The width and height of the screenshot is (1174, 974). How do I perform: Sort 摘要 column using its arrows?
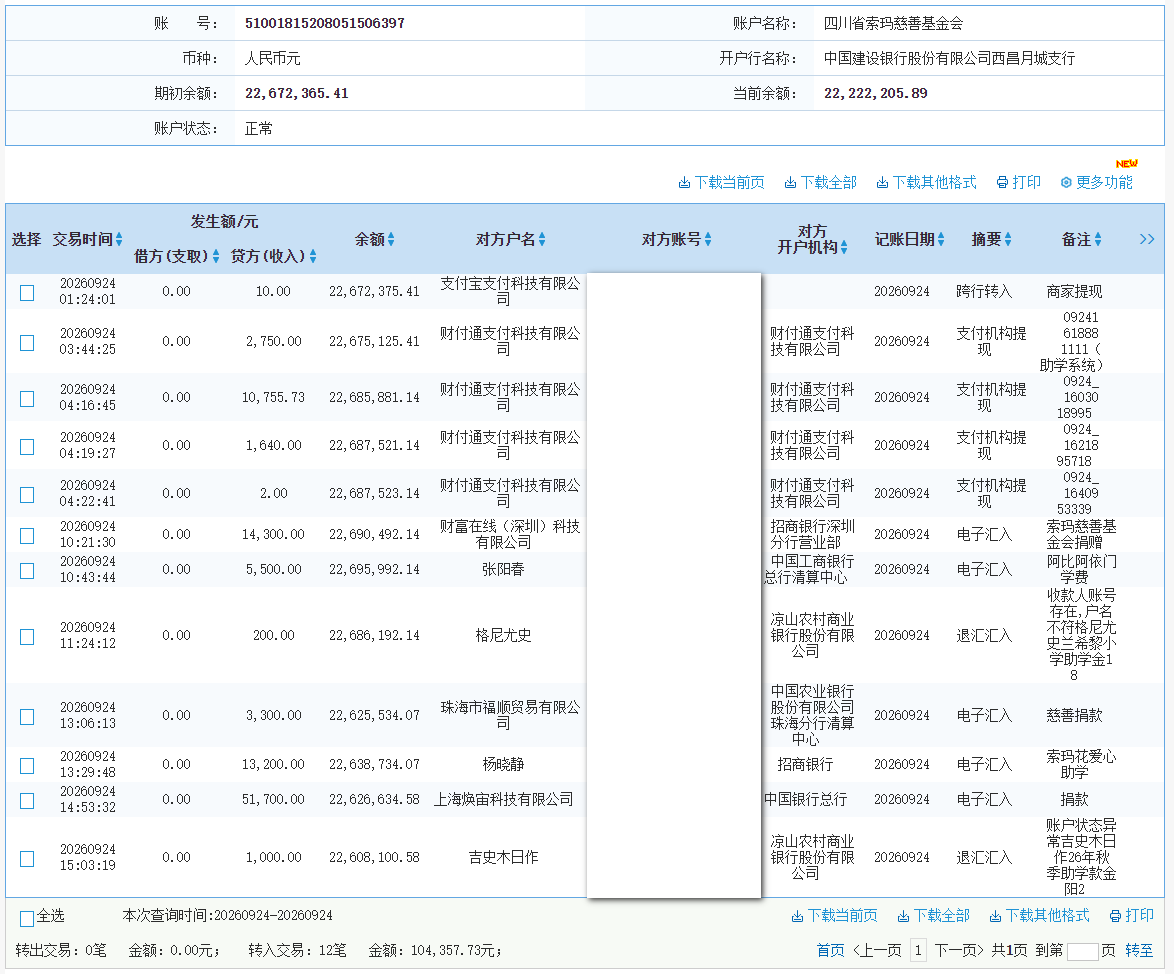1008,240
